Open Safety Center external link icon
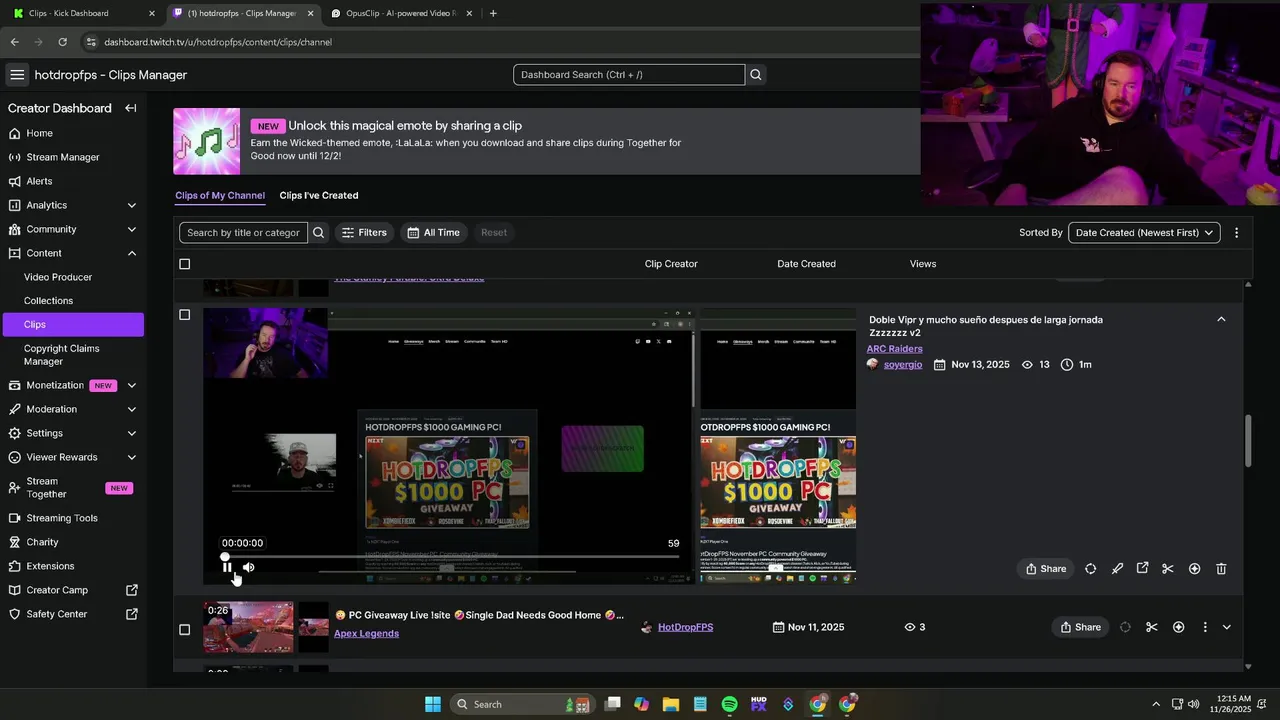1280x720 pixels. click(131, 614)
